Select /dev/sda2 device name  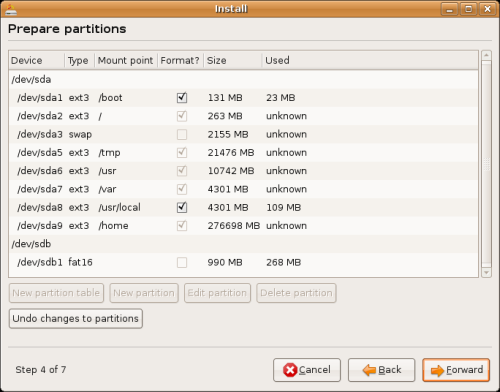click(40, 116)
